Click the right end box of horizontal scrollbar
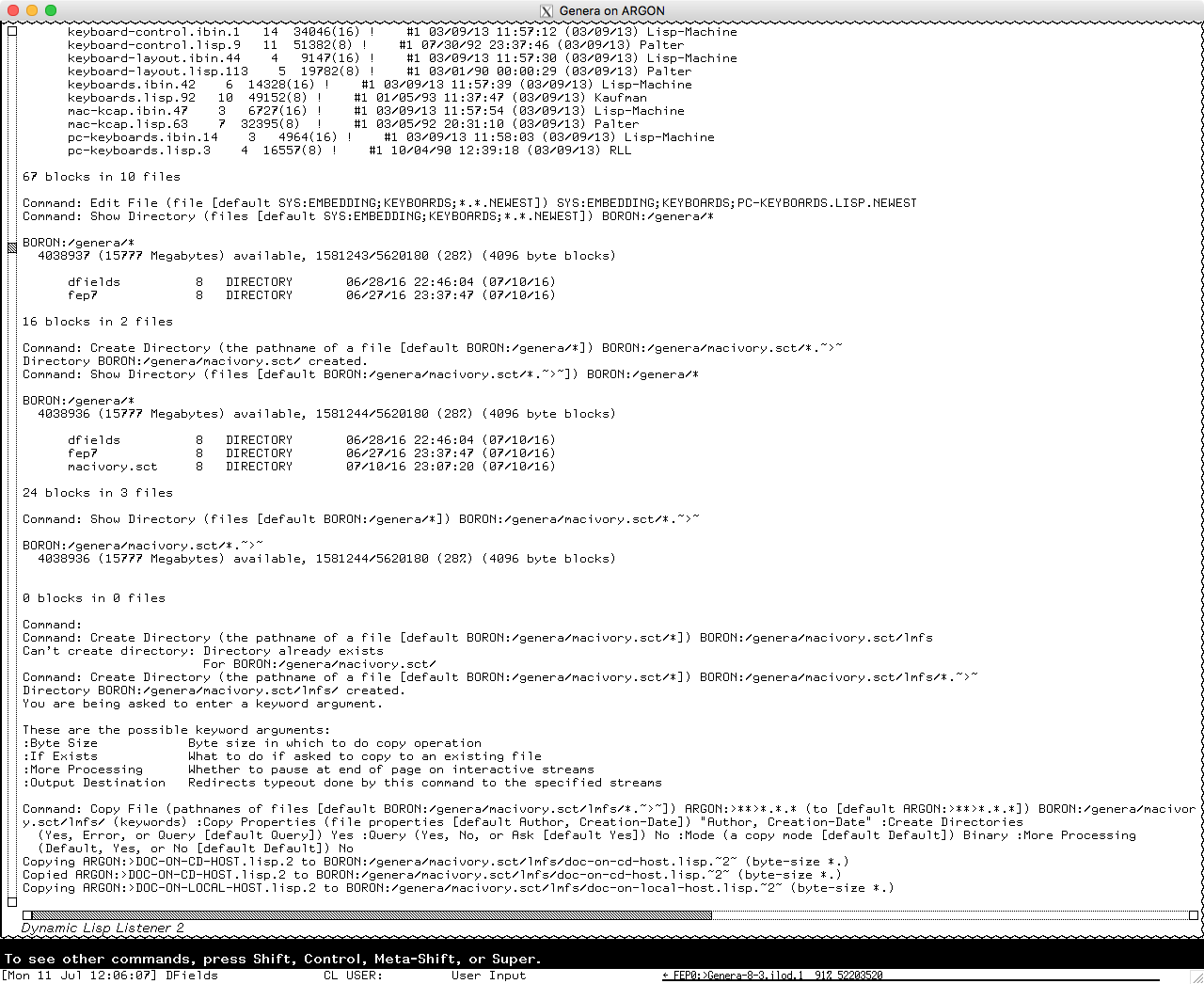The image size is (1204, 984). coord(1193,914)
